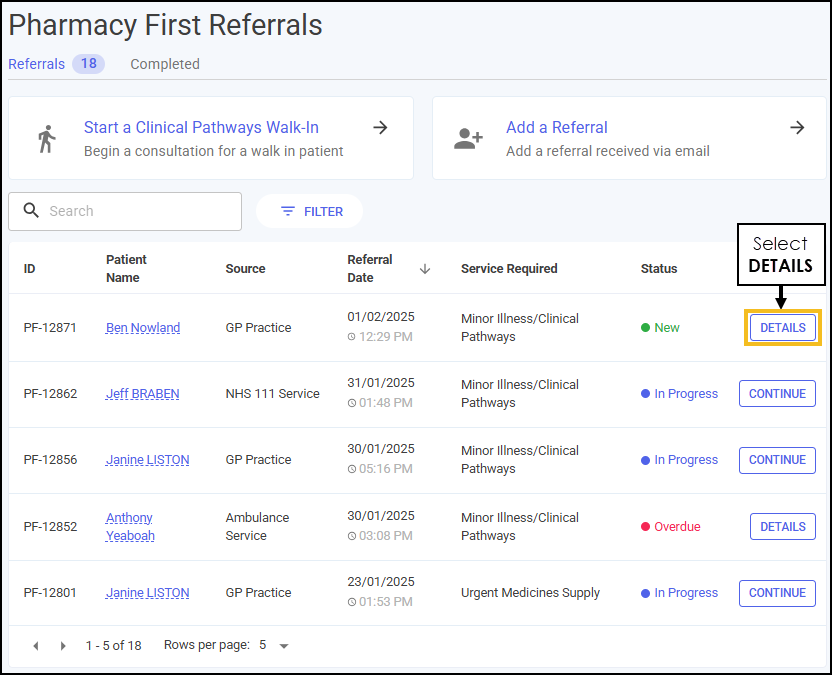Open the FILTER options
The image size is (832, 675).
pyautogui.click(x=309, y=211)
